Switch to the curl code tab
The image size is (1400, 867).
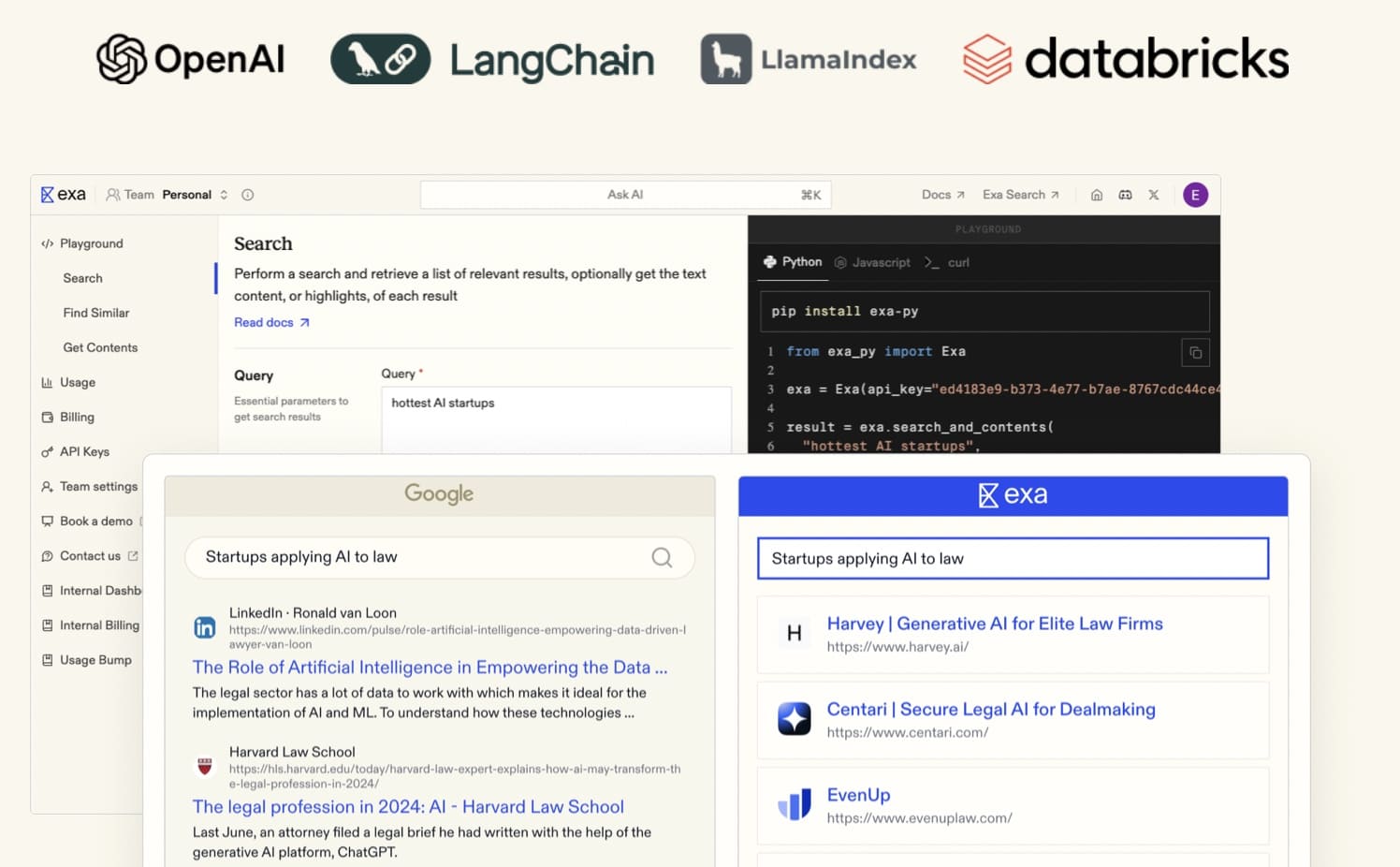(x=947, y=262)
